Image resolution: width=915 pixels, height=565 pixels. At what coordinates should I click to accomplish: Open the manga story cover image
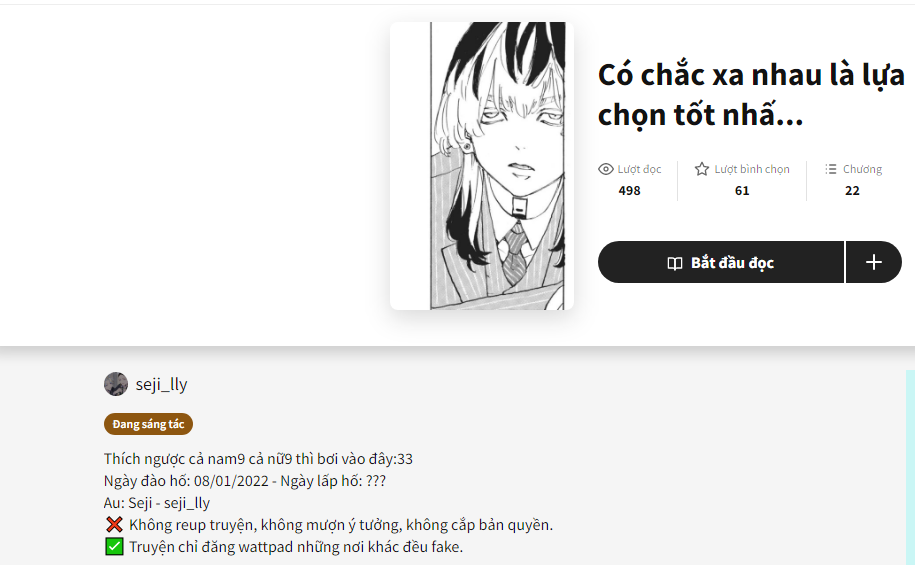click(482, 166)
